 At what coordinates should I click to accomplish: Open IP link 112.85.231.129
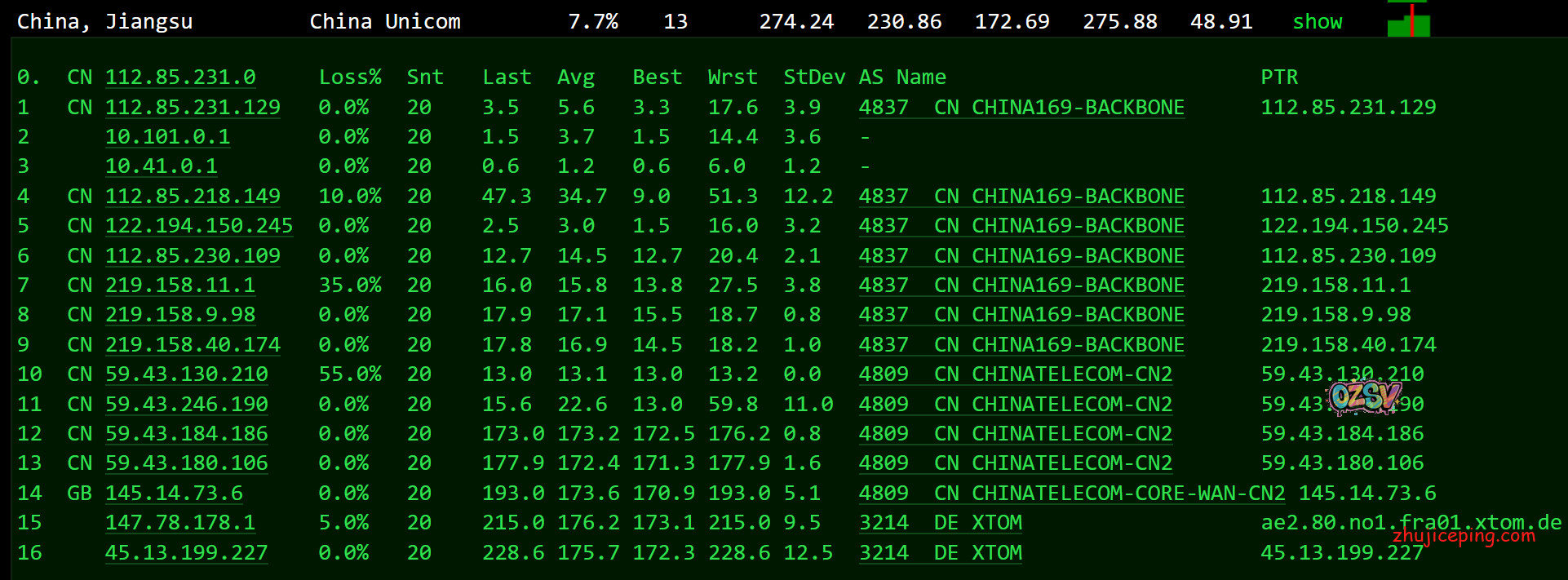point(193,108)
